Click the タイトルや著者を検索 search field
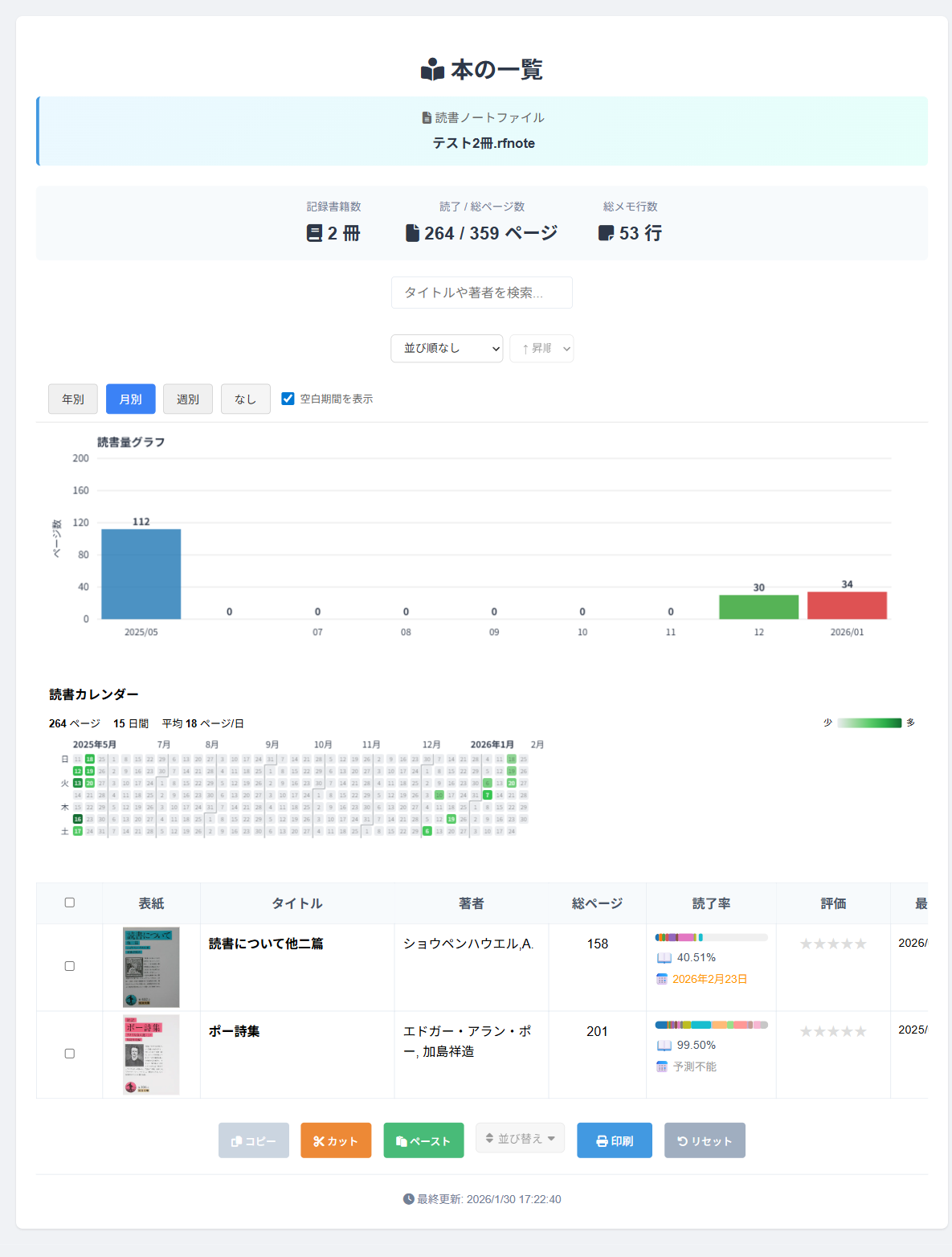Viewport: 952px width, 1257px height. 481,293
